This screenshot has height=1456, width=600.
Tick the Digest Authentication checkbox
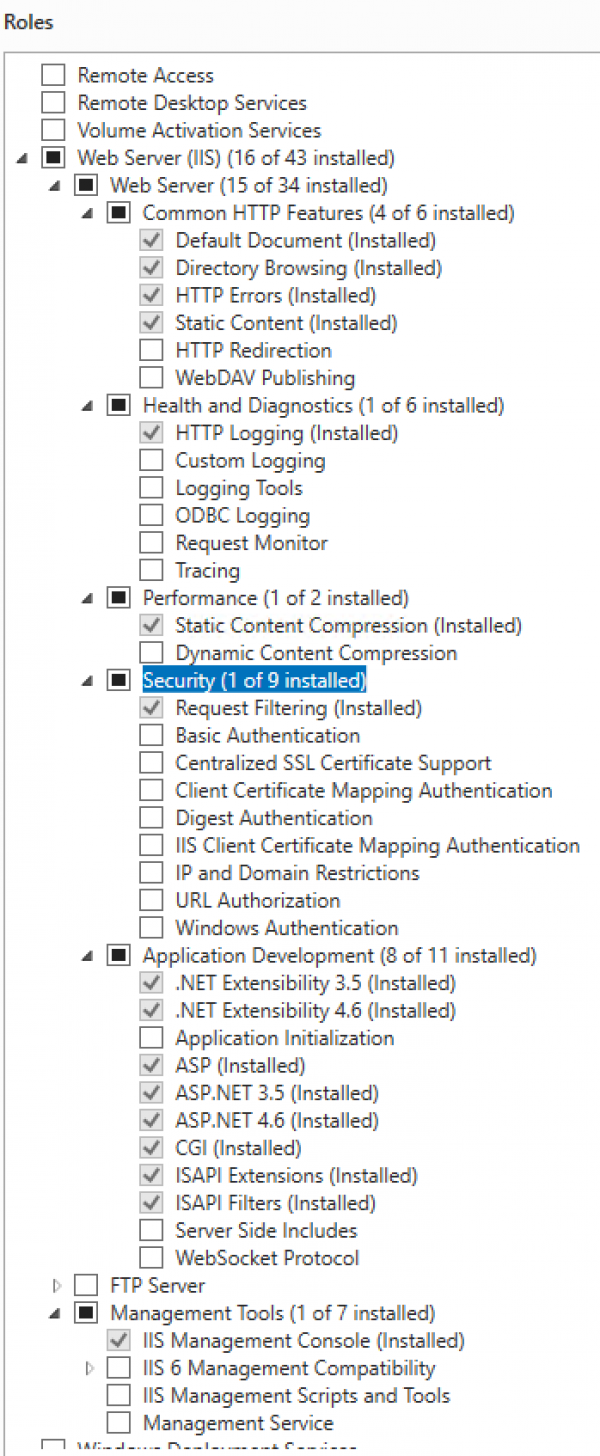point(151,818)
